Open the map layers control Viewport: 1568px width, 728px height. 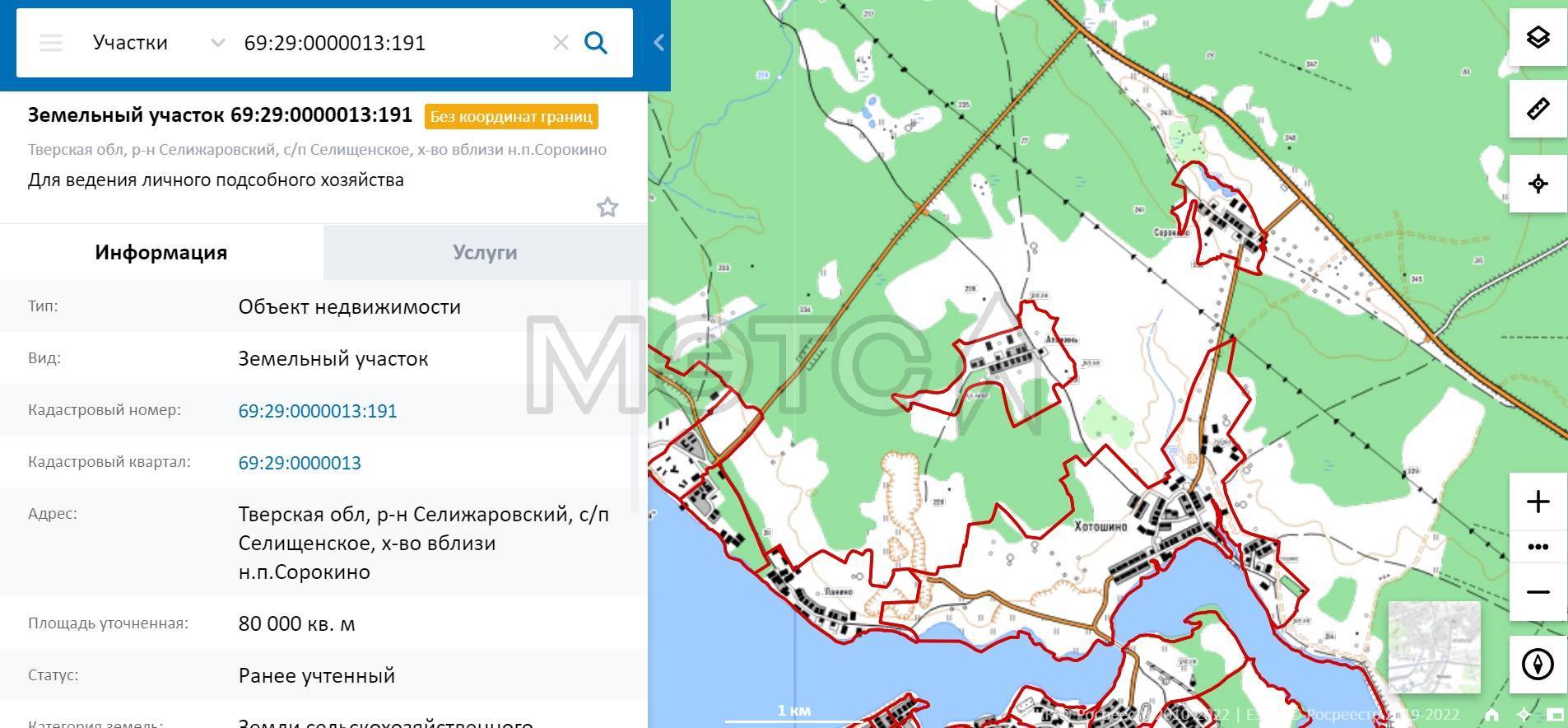click(1538, 38)
